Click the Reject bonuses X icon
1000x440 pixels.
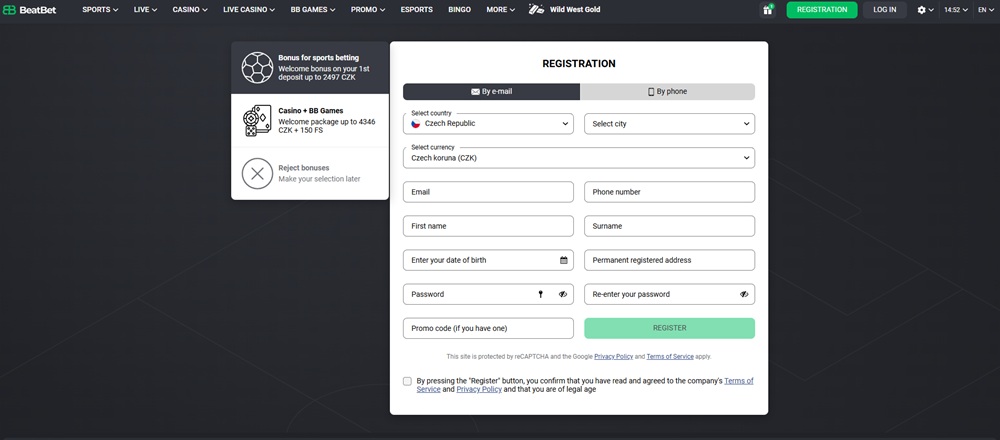pos(257,173)
